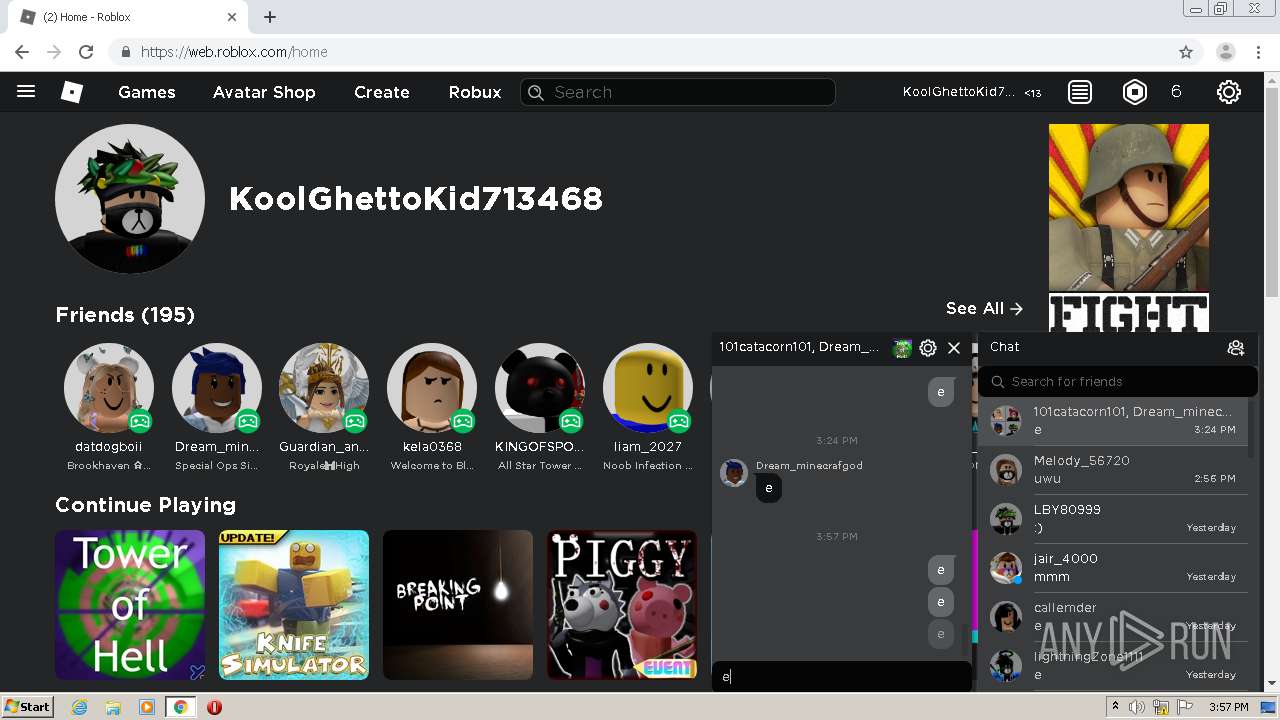Click the site padlock icon
The image size is (1280, 720).
[126, 52]
